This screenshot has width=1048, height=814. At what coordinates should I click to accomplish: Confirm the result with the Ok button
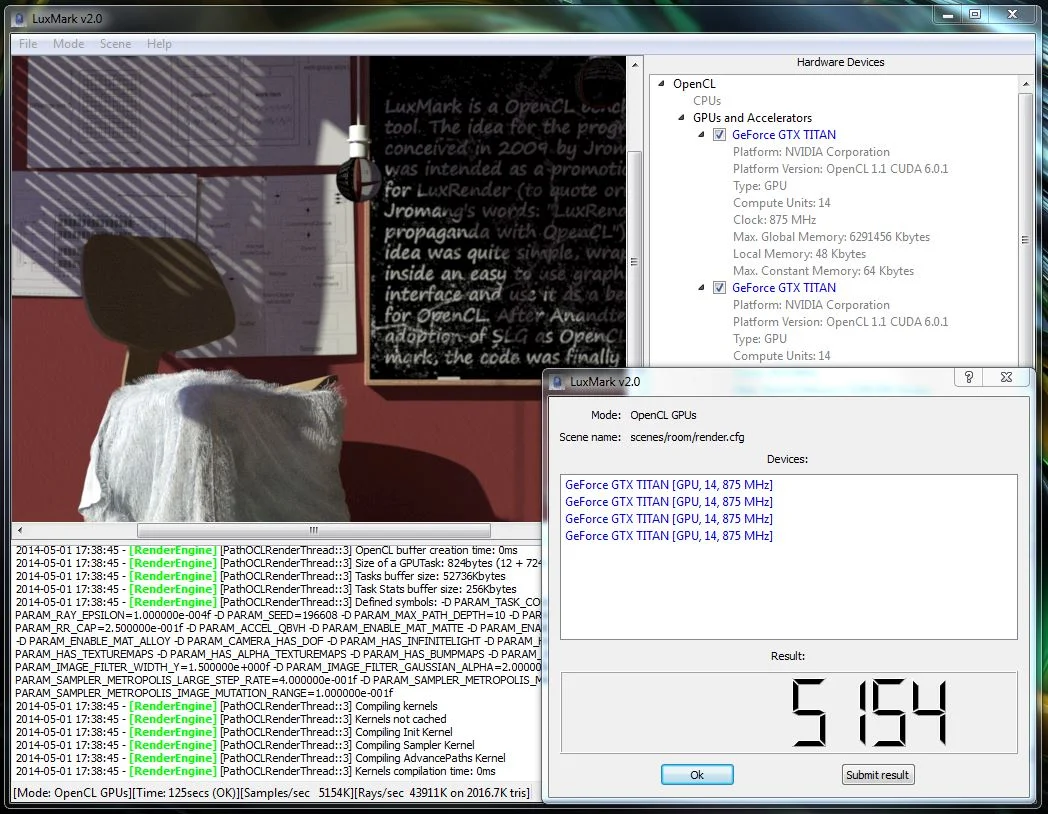[697, 775]
